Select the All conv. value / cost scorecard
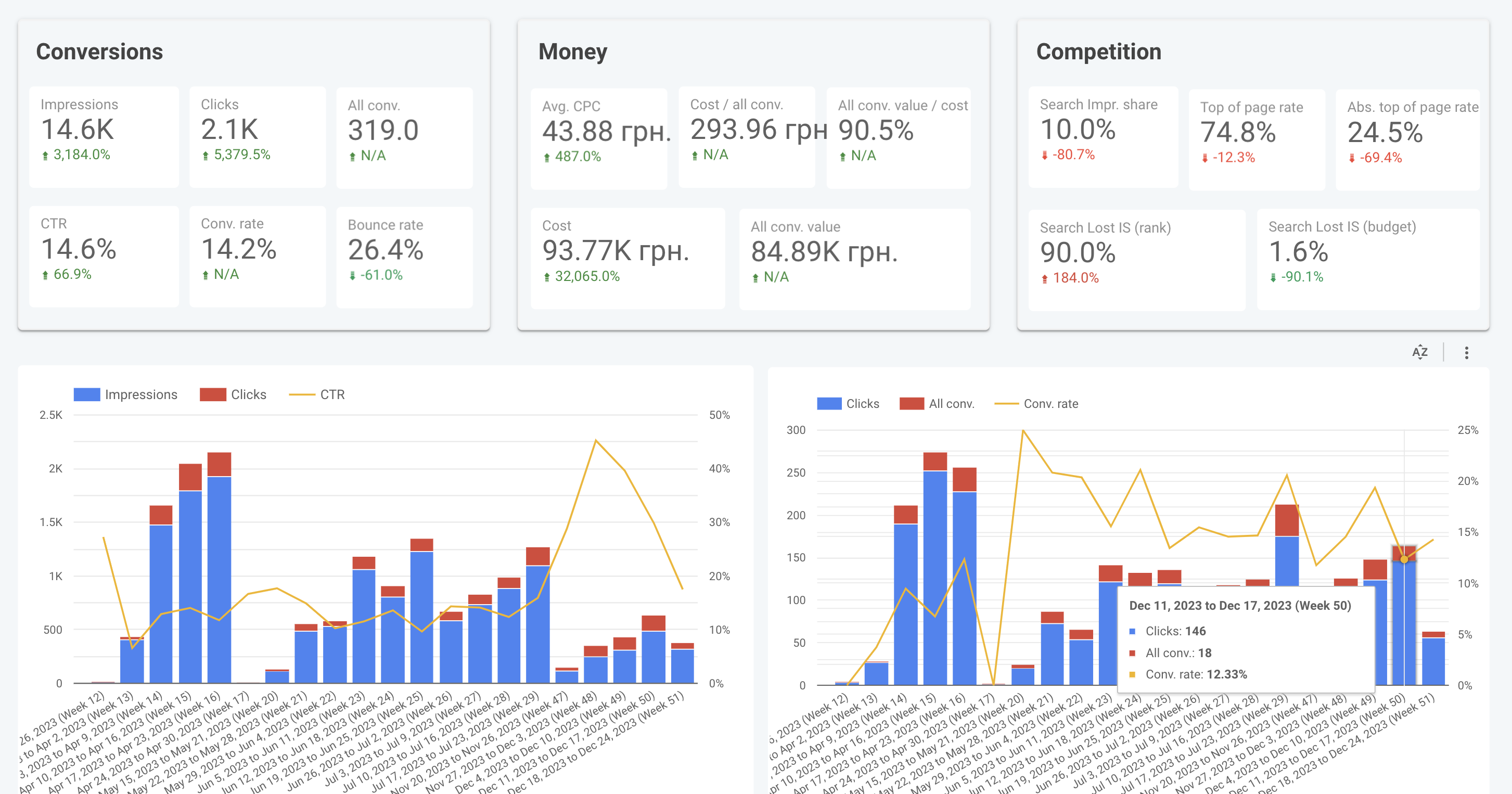The image size is (1512, 794). pyautogui.click(x=898, y=137)
